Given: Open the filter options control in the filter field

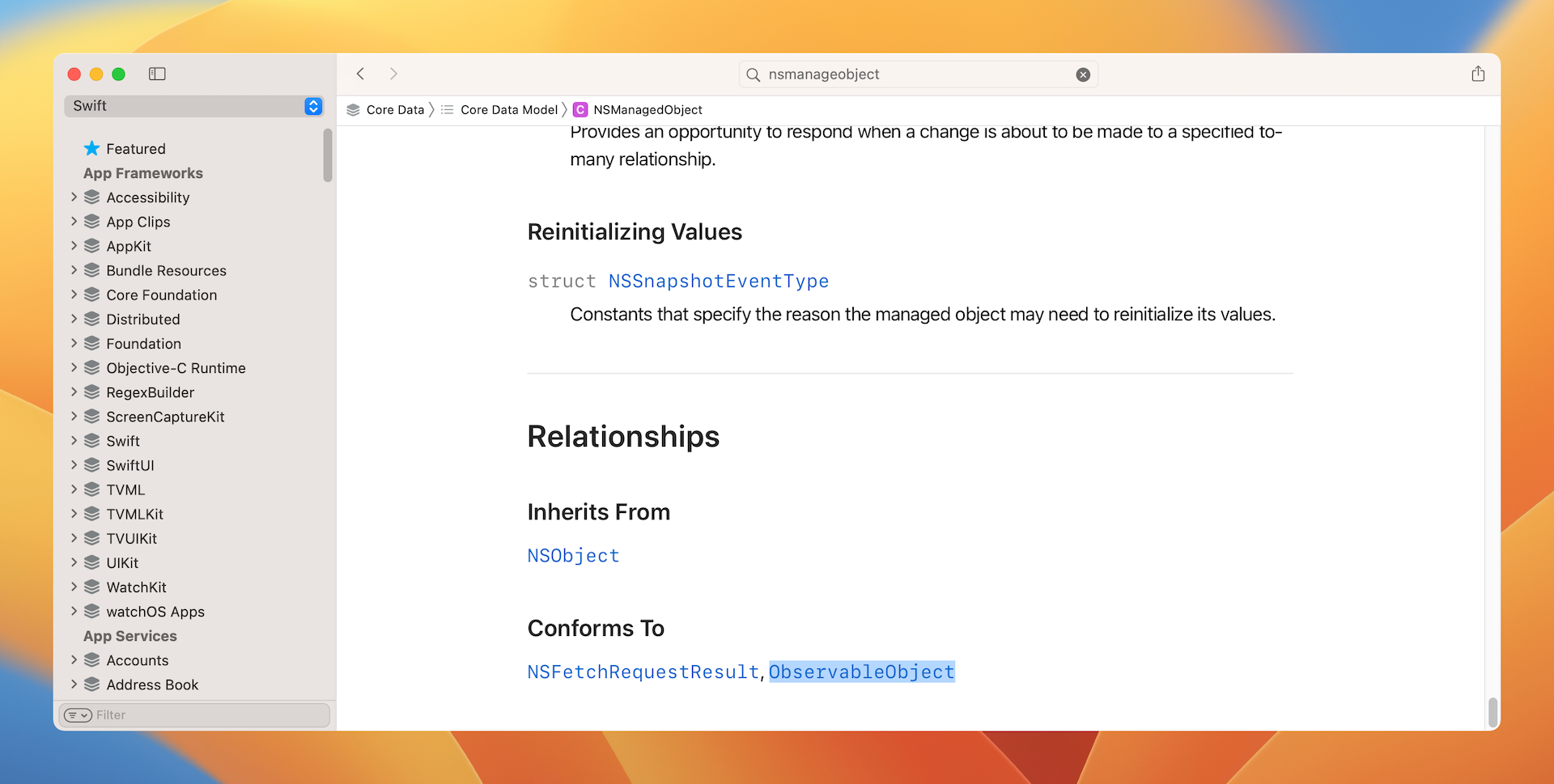Looking at the screenshot, I should [77, 714].
